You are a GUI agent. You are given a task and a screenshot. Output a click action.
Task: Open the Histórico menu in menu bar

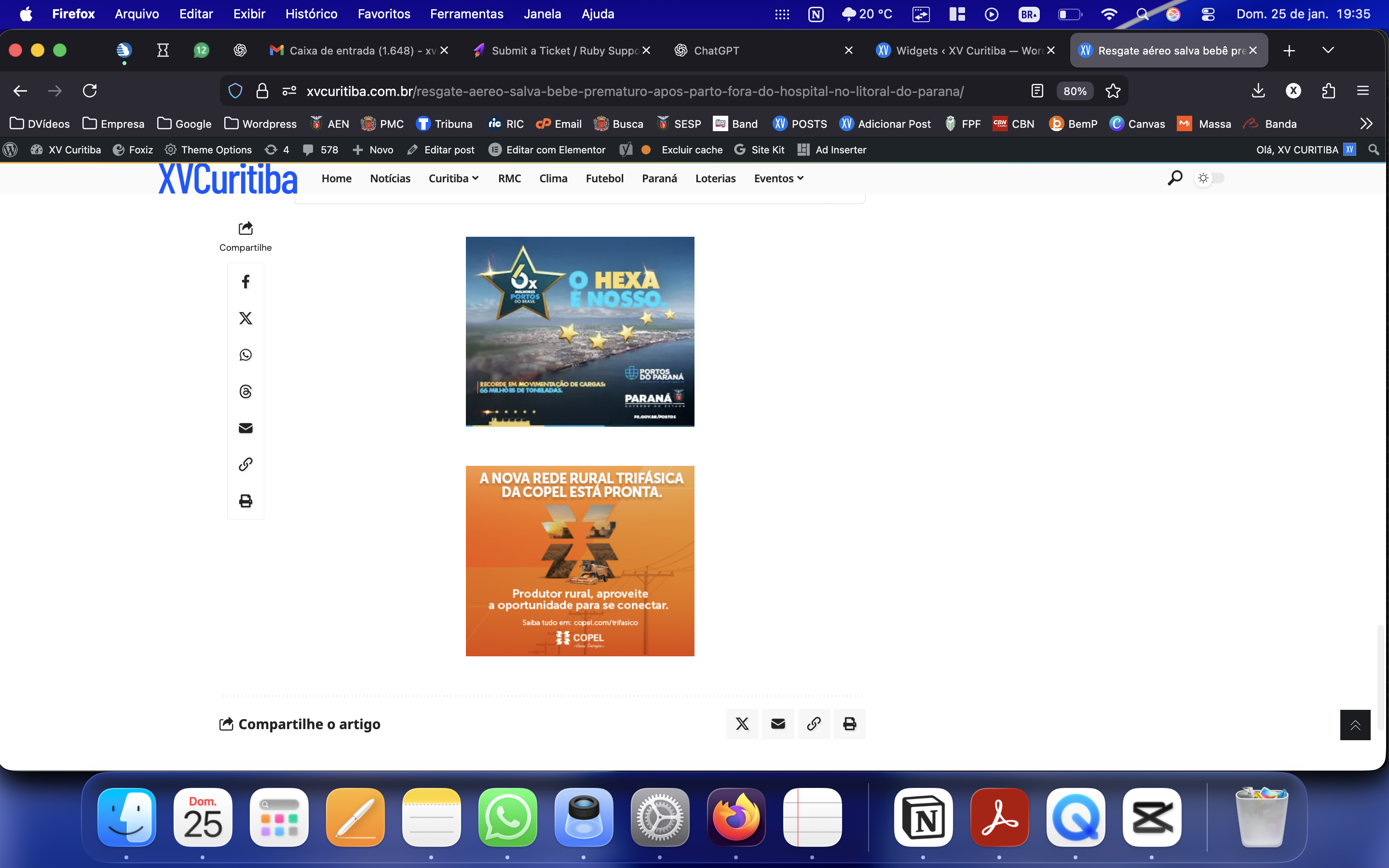coord(311,14)
